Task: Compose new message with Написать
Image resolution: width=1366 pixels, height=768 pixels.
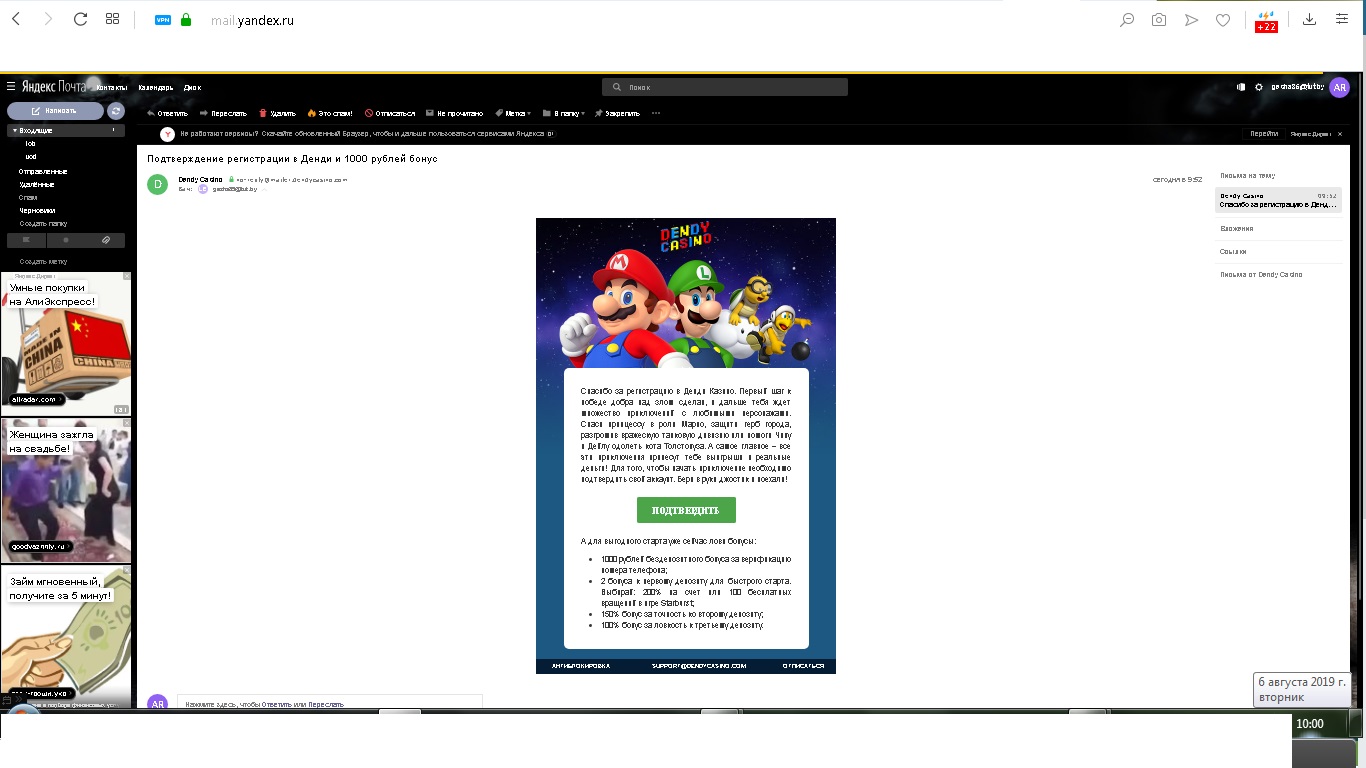Action: 55,111
